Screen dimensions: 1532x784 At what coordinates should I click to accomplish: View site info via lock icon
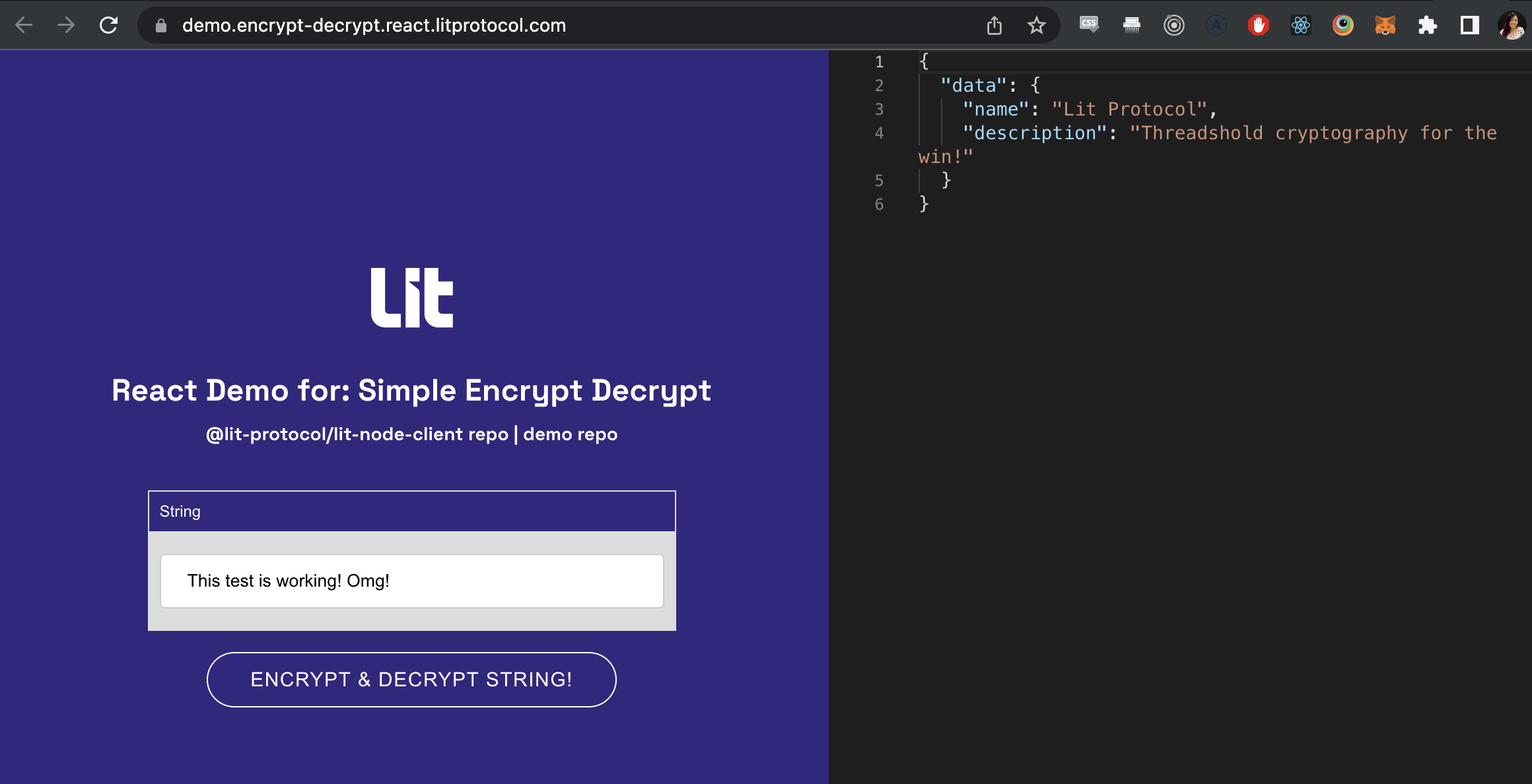(x=160, y=25)
